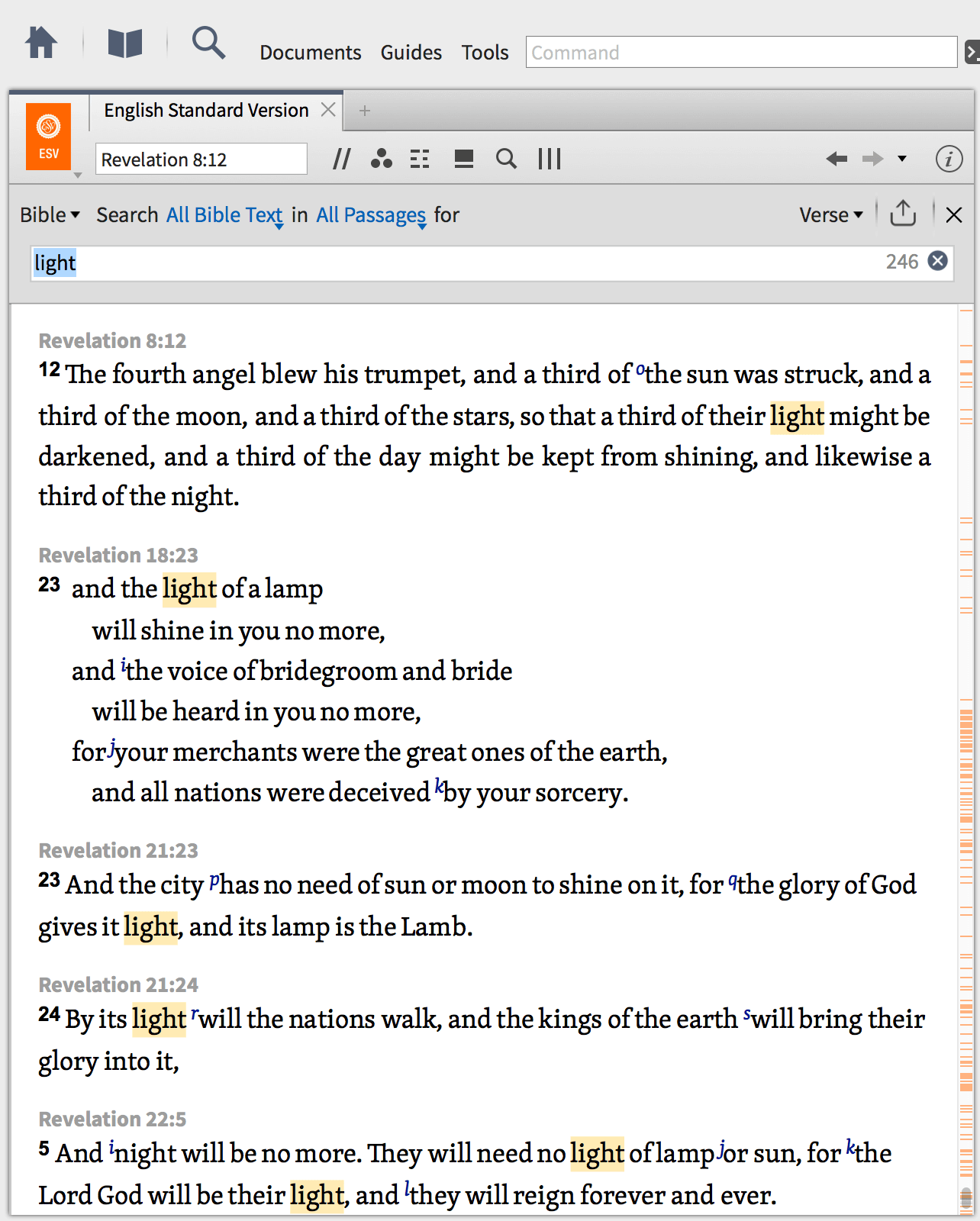Click the Revelation 8:12 reference box

(x=201, y=159)
